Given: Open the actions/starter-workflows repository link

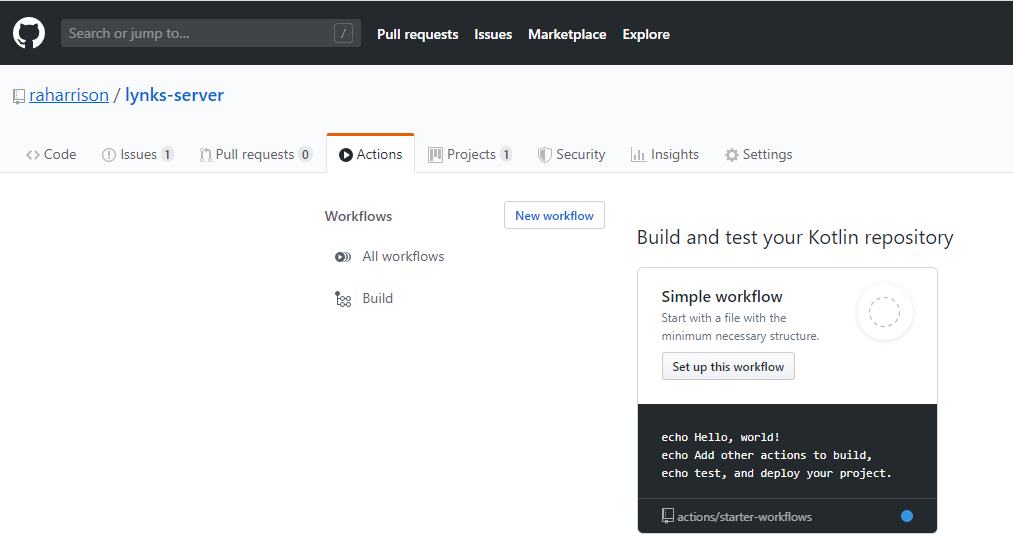Looking at the screenshot, I should [744, 517].
